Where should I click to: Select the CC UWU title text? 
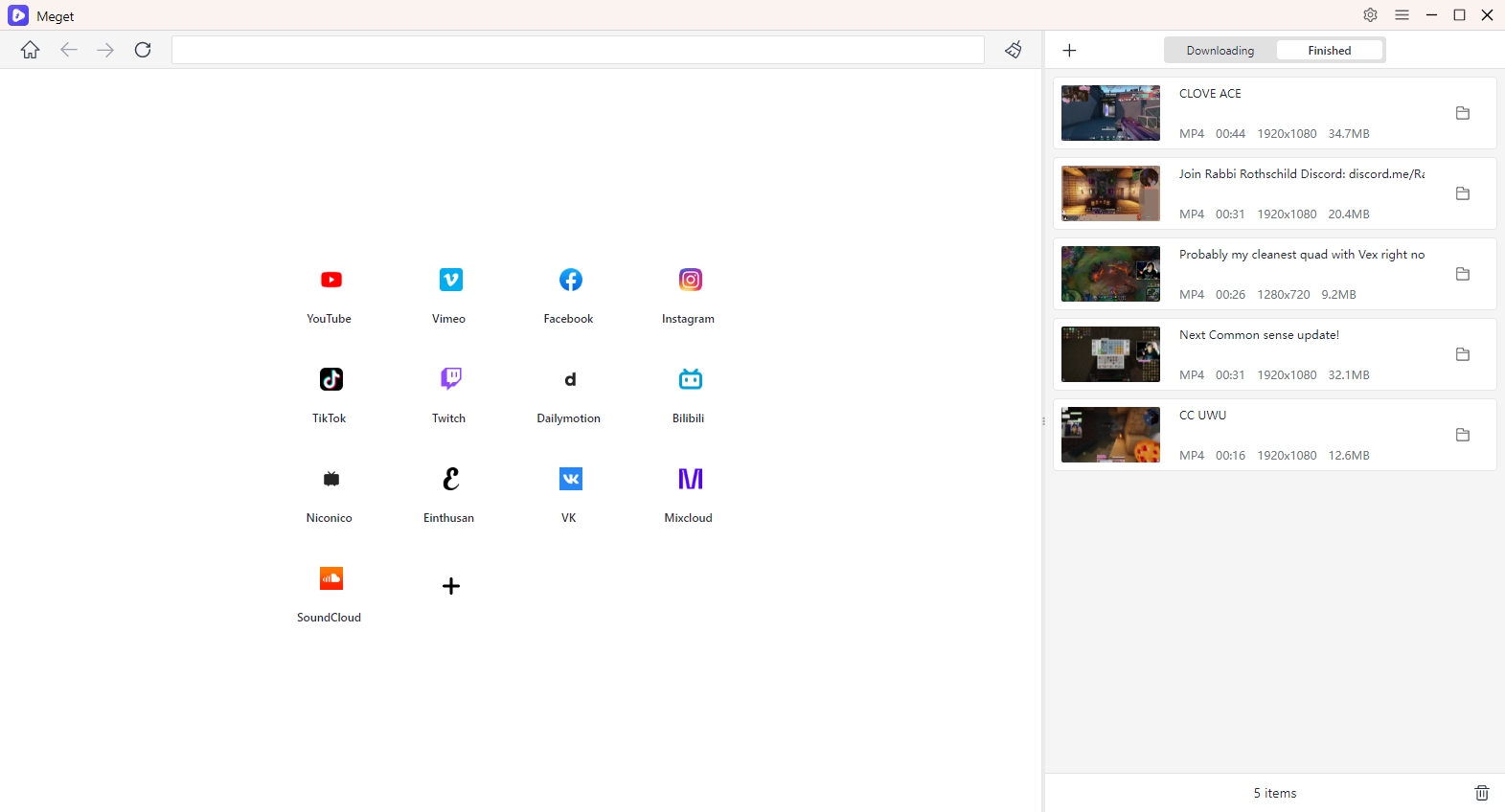click(x=1202, y=416)
